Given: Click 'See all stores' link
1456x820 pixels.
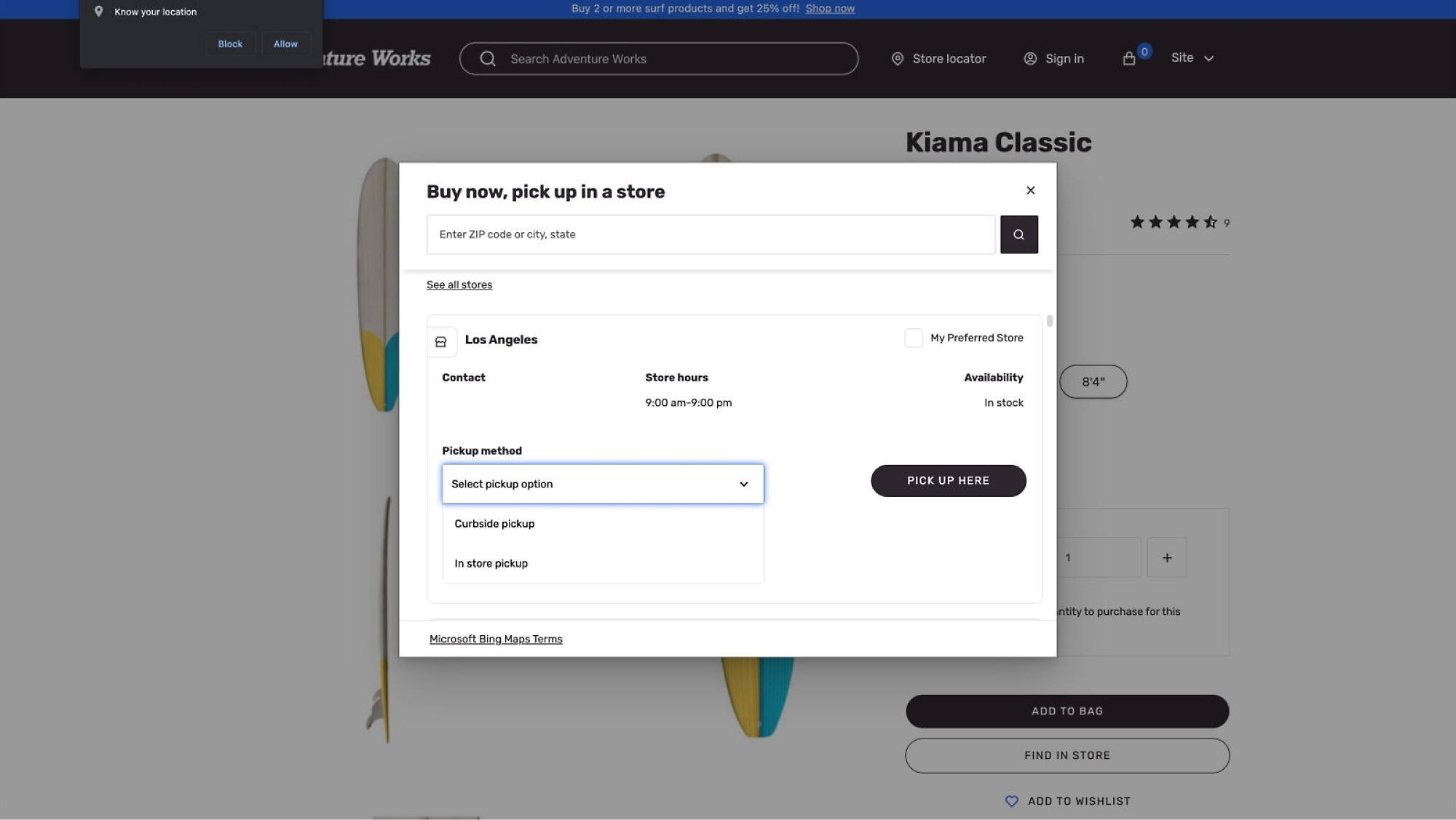Looking at the screenshot, I should [x=459, y=284].
